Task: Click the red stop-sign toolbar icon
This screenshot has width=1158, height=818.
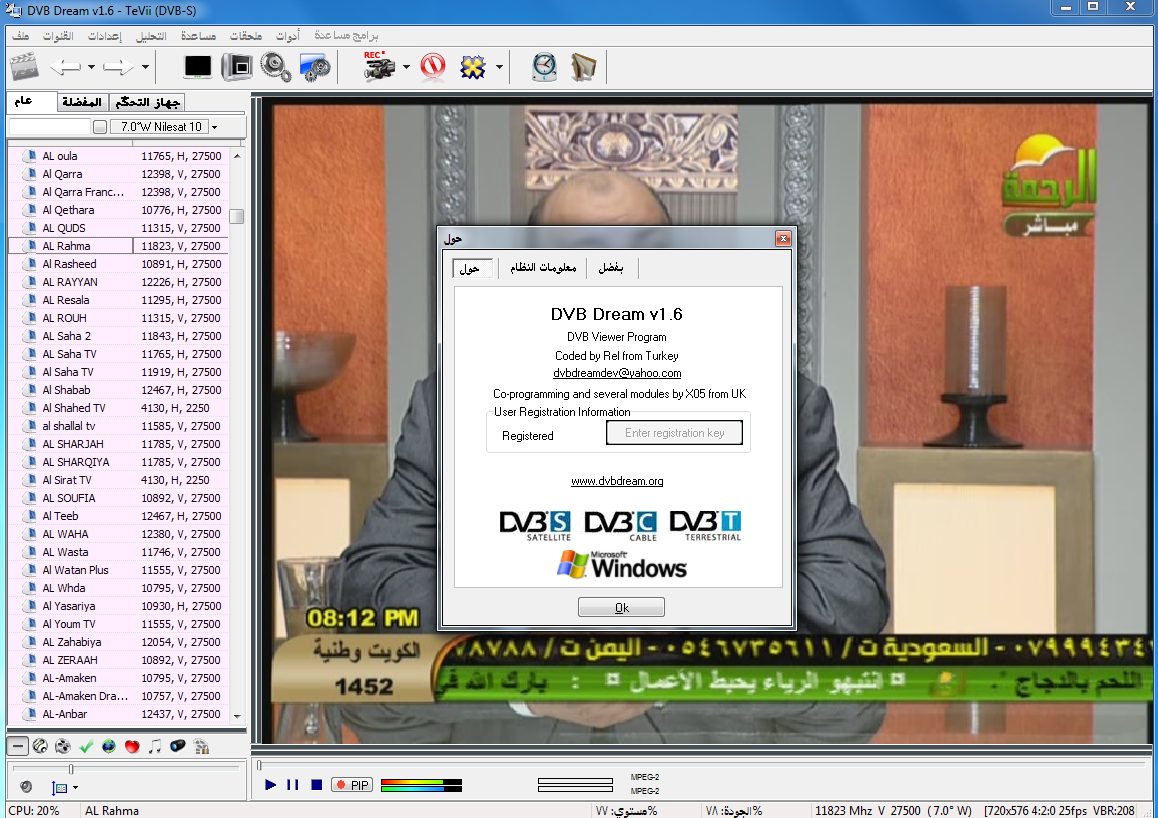Action: [x=433, y=67]
